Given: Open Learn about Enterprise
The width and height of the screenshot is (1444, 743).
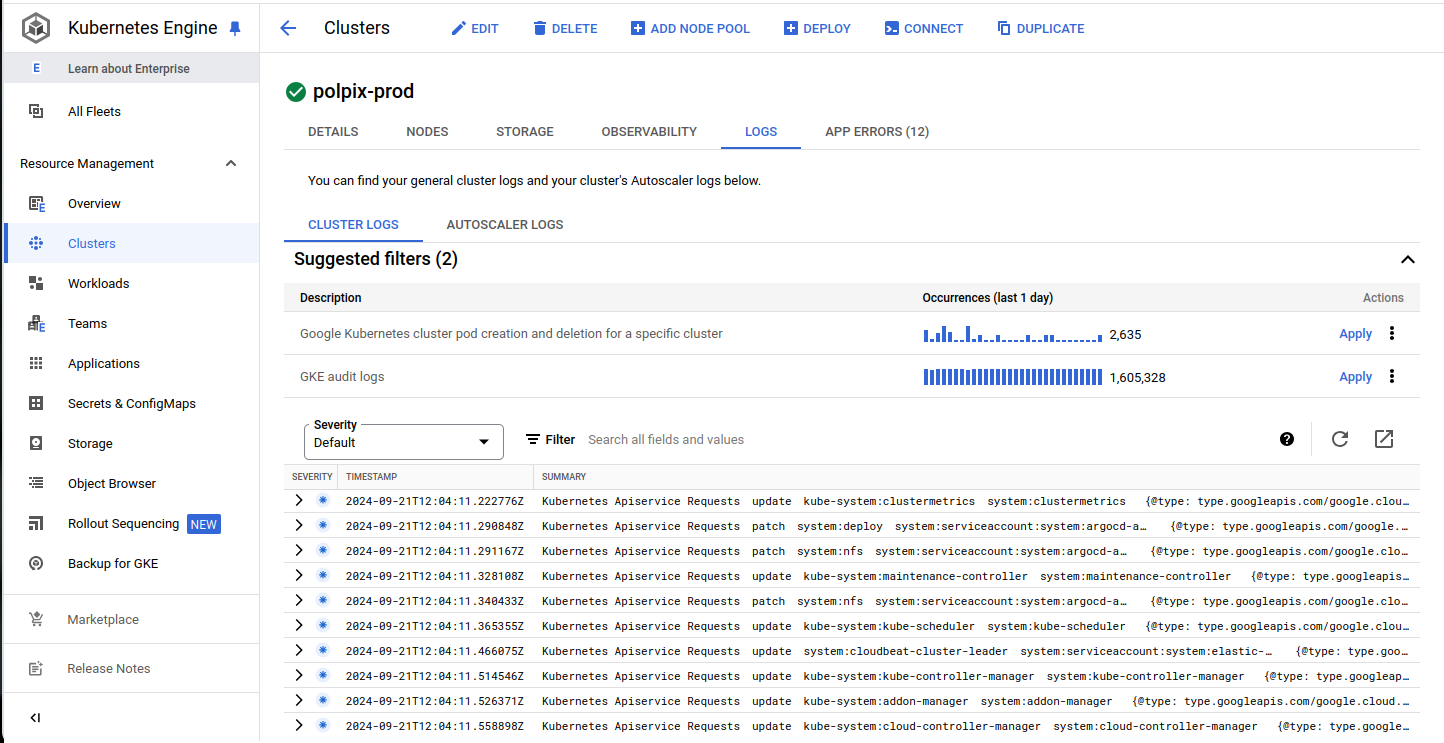Looking at the screenshot, I should 129,68.
